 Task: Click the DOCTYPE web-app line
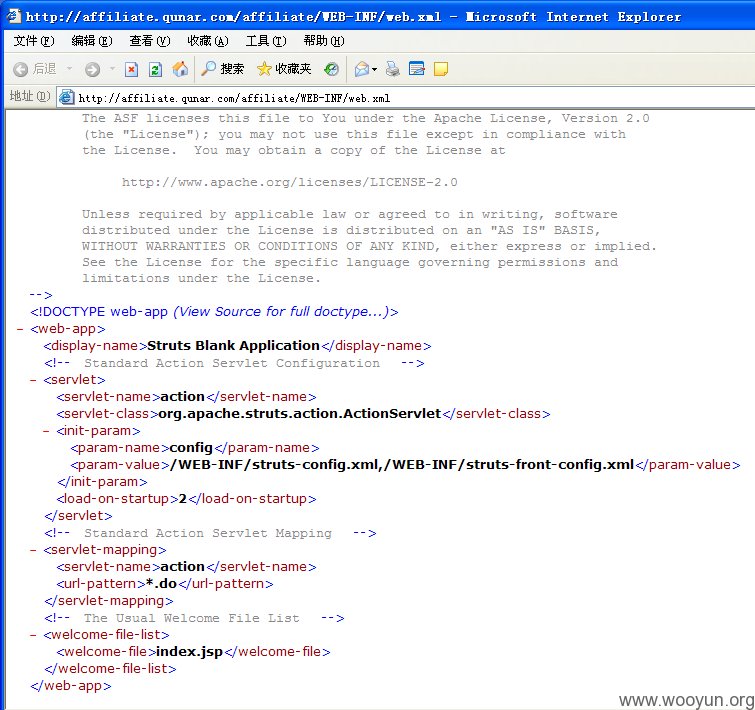point(214,312)
